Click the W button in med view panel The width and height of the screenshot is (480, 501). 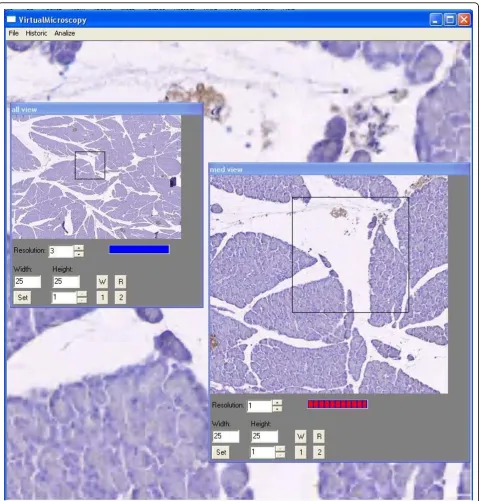coord(301,436)
